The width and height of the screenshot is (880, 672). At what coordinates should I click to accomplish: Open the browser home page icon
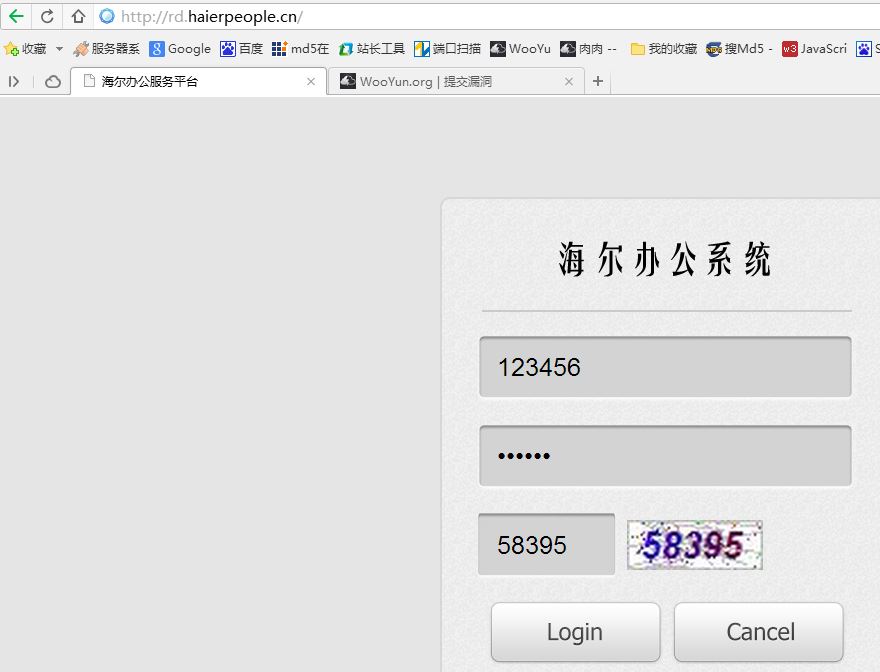(x=78, y=16)
